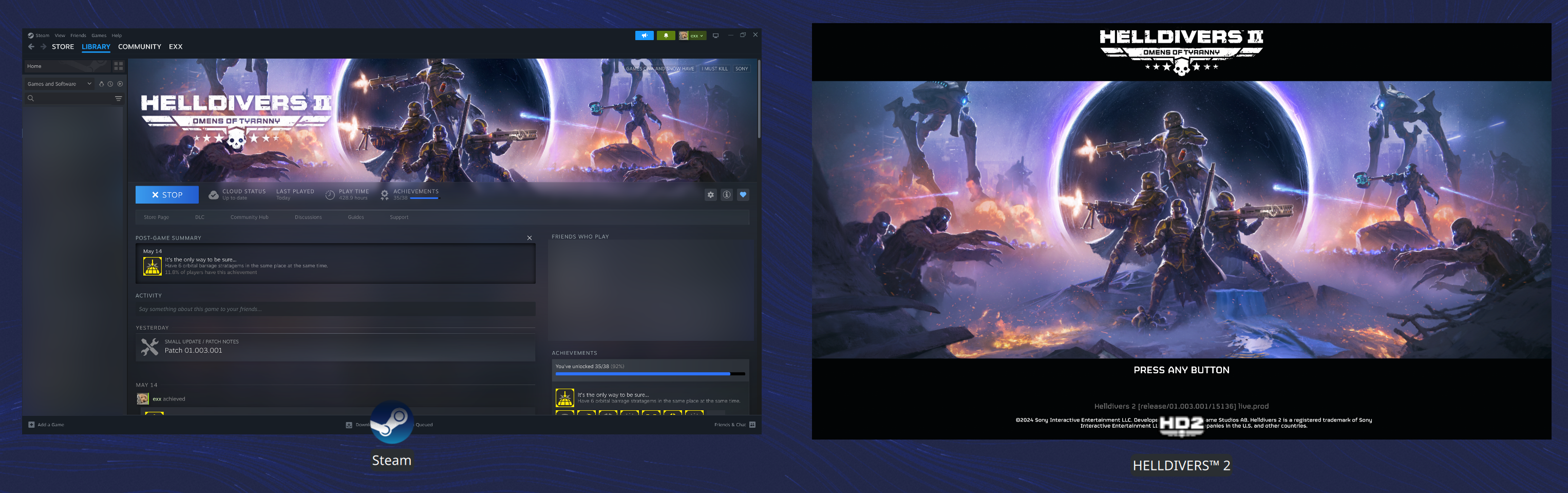Expand the Games and Software dropdown
Image resolution: width=1568 pixels, height=493 pixels.
[x=59, y=83]
